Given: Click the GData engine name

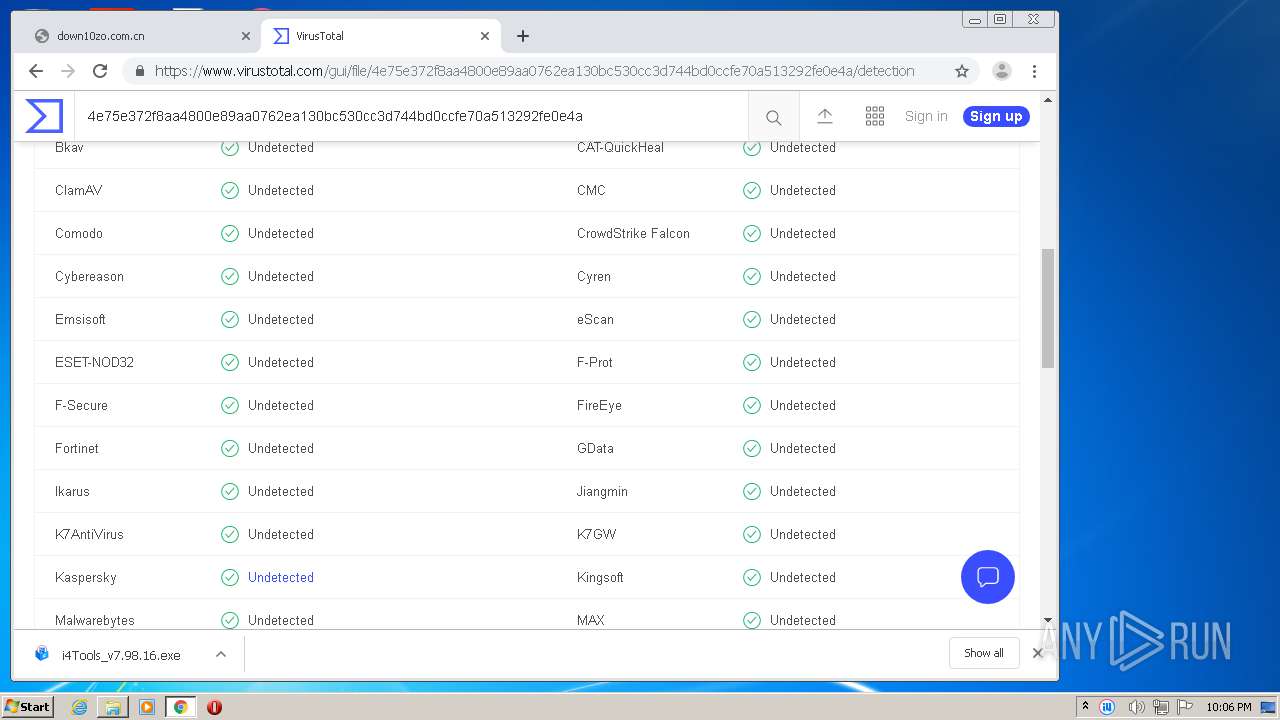Looking at the screenshot, I should click(595, 448).
